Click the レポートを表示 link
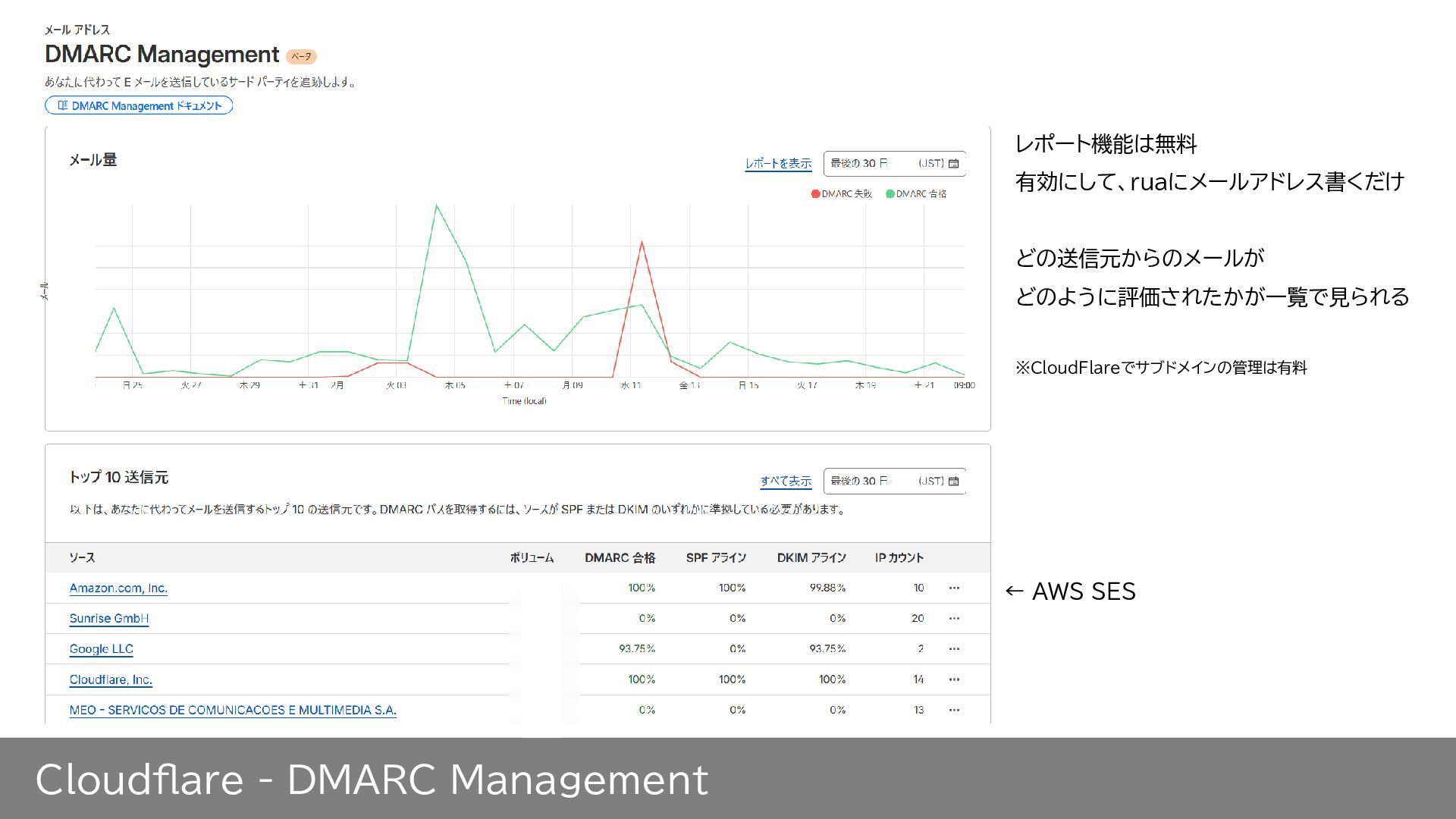This screenshot has width=1456, height=819. [x=777, y=164]
